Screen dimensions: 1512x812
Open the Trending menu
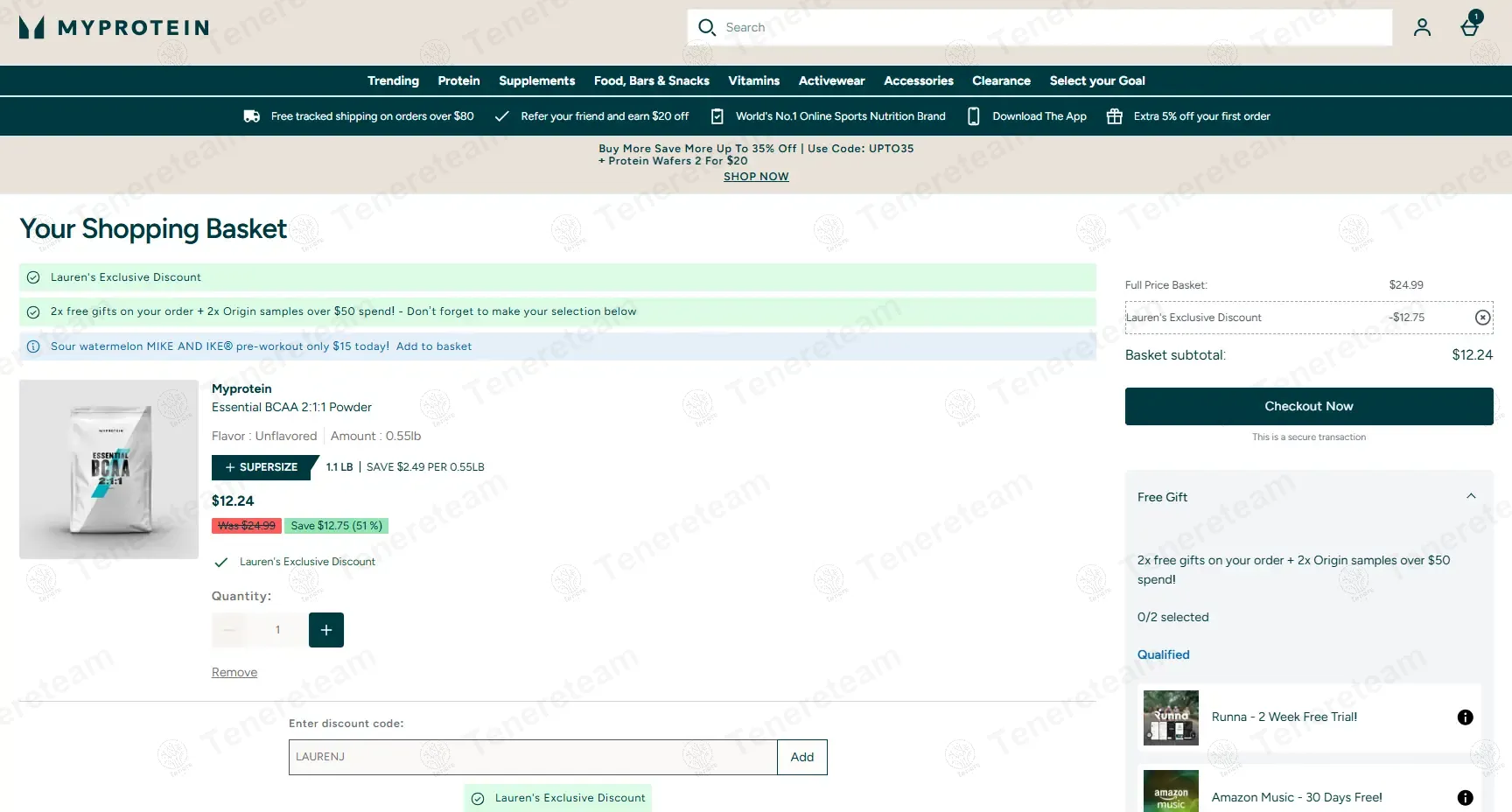(393, 80)
